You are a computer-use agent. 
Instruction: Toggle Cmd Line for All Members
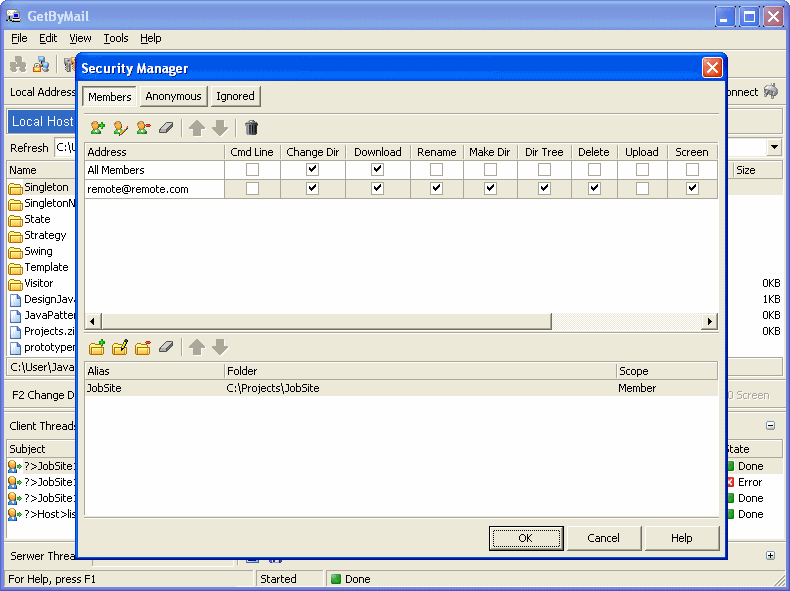tap(252, 170)
